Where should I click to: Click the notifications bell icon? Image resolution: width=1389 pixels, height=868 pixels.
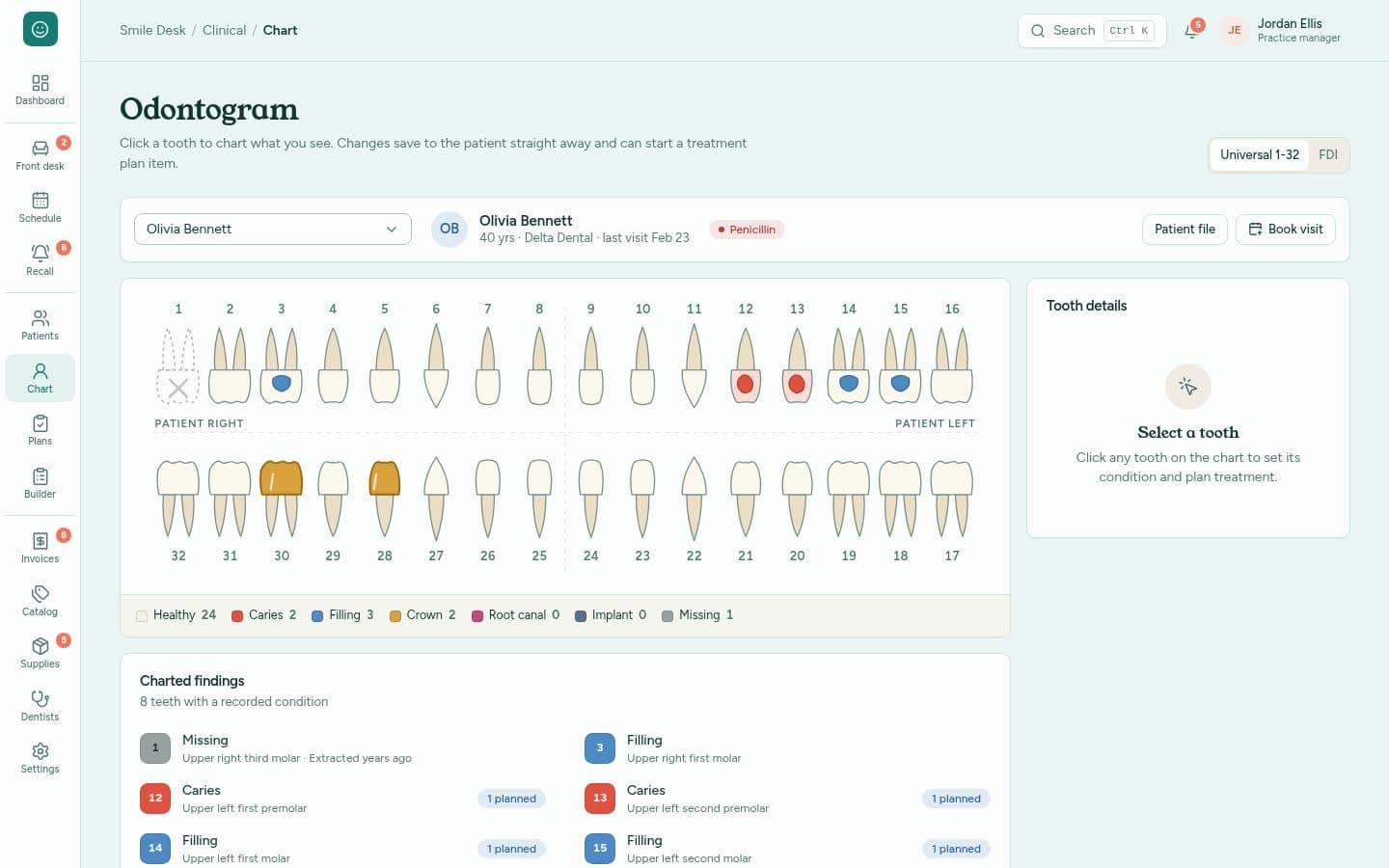(1192, 30)
